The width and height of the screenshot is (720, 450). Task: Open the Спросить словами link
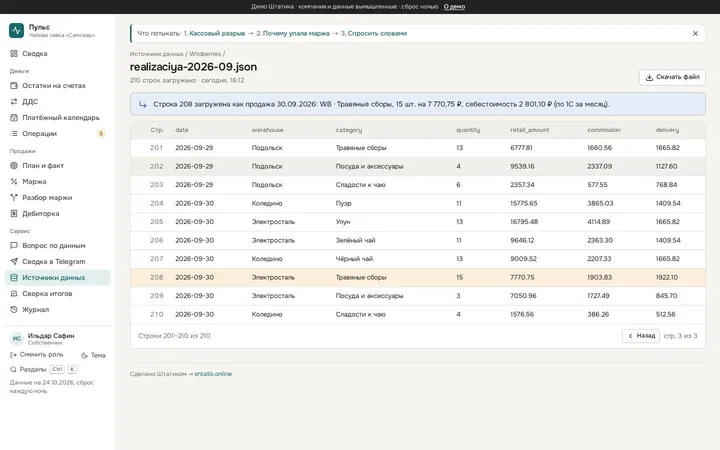click(377, 34)
